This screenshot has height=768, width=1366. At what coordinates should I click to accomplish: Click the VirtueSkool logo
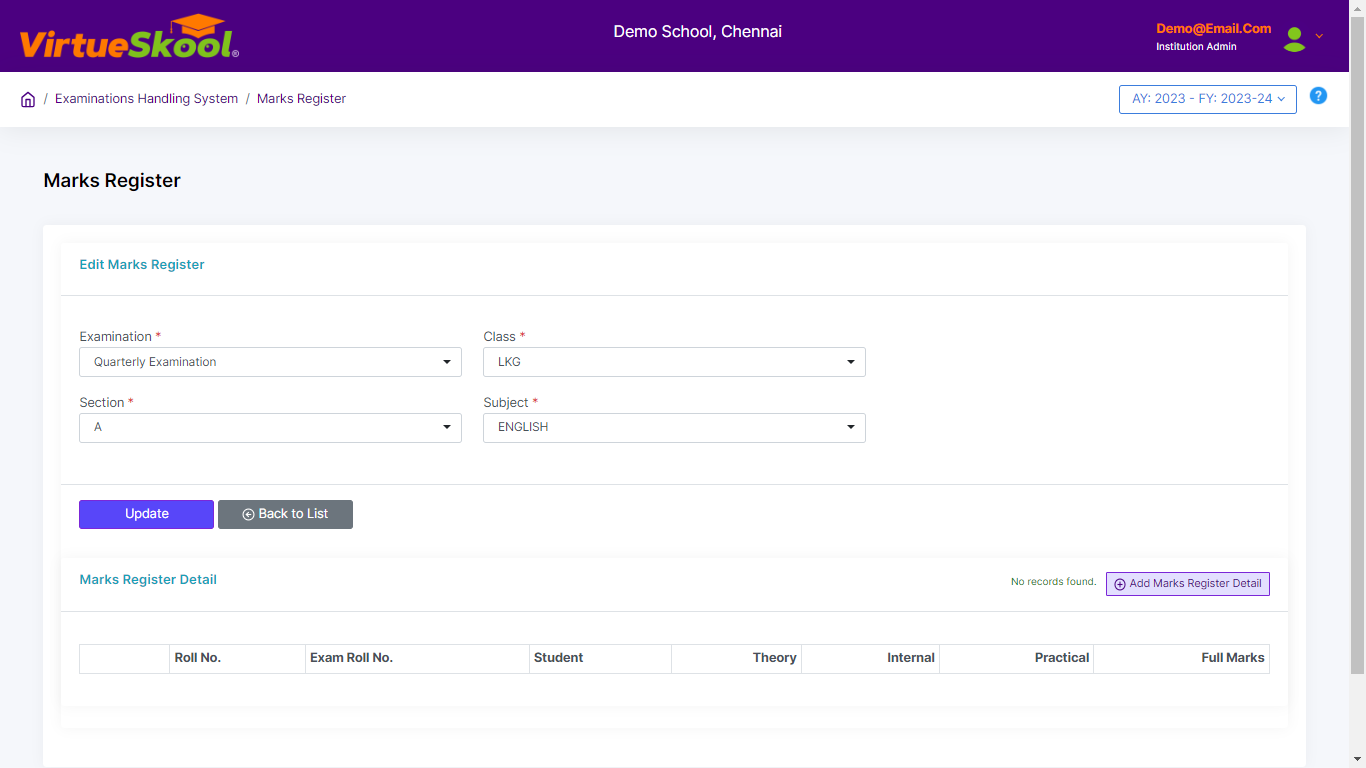coord(129,37)
